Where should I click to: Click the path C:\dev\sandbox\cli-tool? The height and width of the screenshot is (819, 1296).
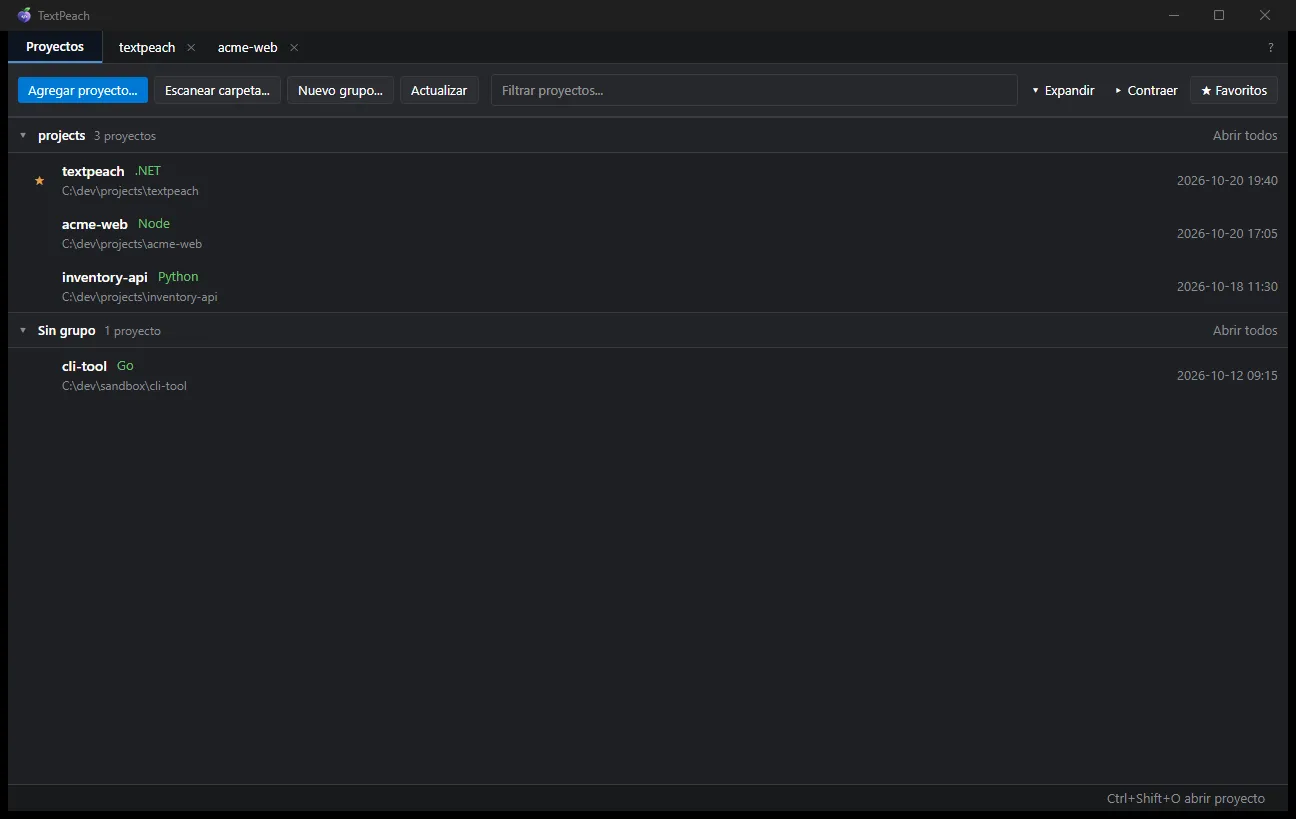tap(124, 386)
